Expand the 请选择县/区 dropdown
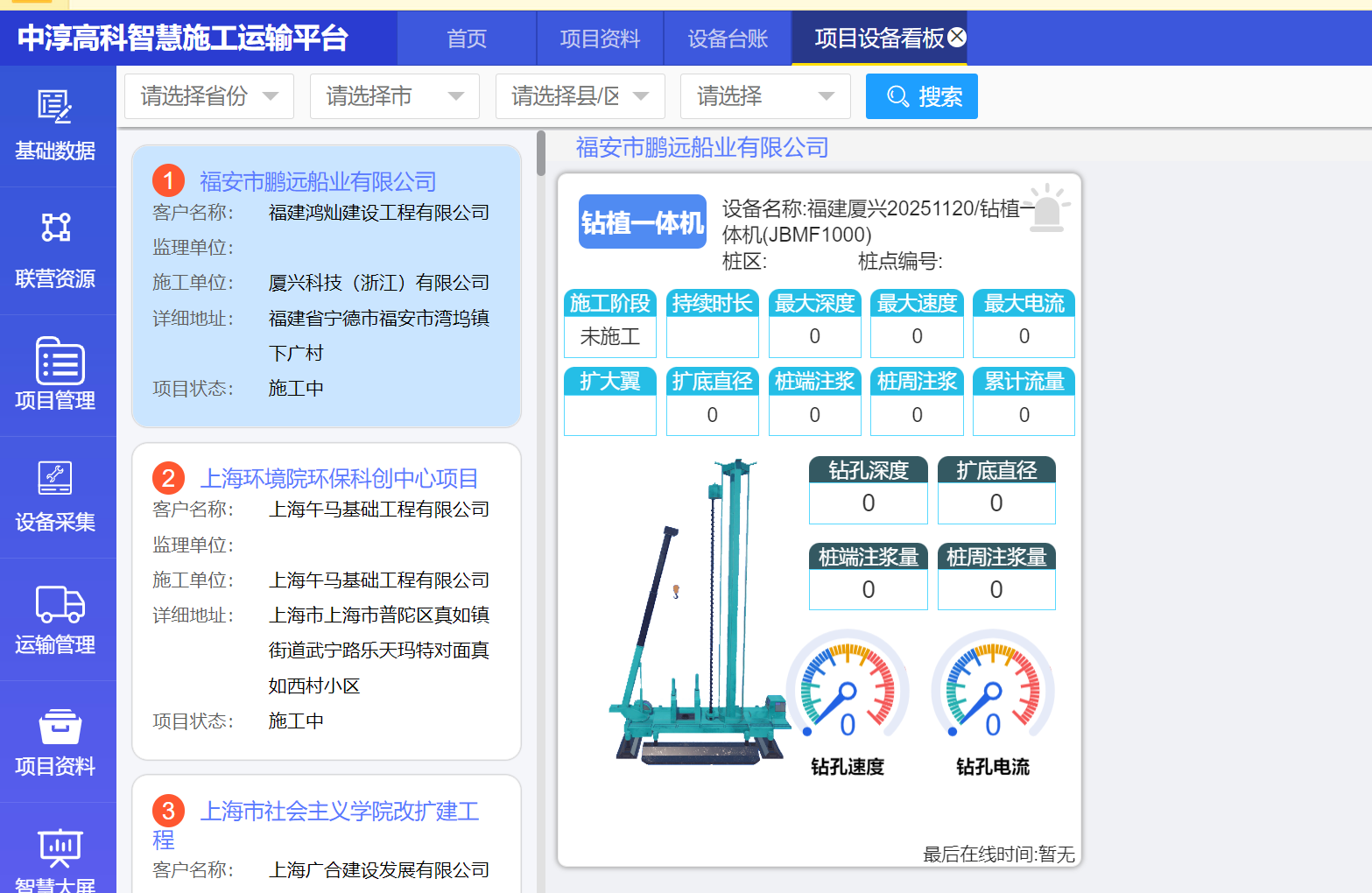Screen dimensions: 1372x893 (580, 96)
